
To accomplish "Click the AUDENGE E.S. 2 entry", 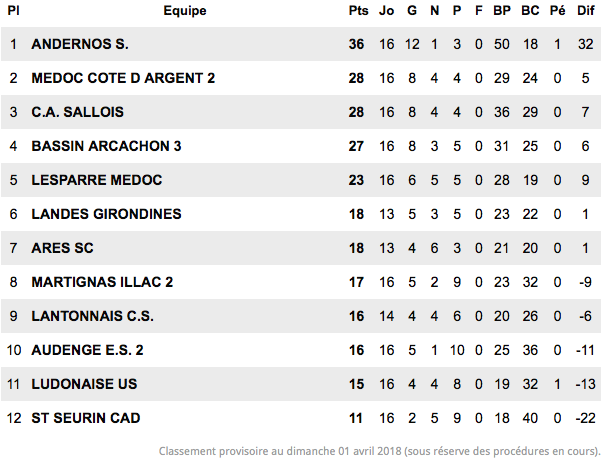I will point(87,350).
